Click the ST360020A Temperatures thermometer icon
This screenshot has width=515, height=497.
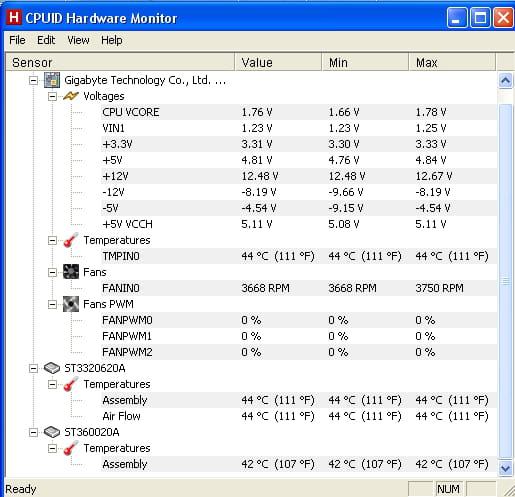point(71,448)
